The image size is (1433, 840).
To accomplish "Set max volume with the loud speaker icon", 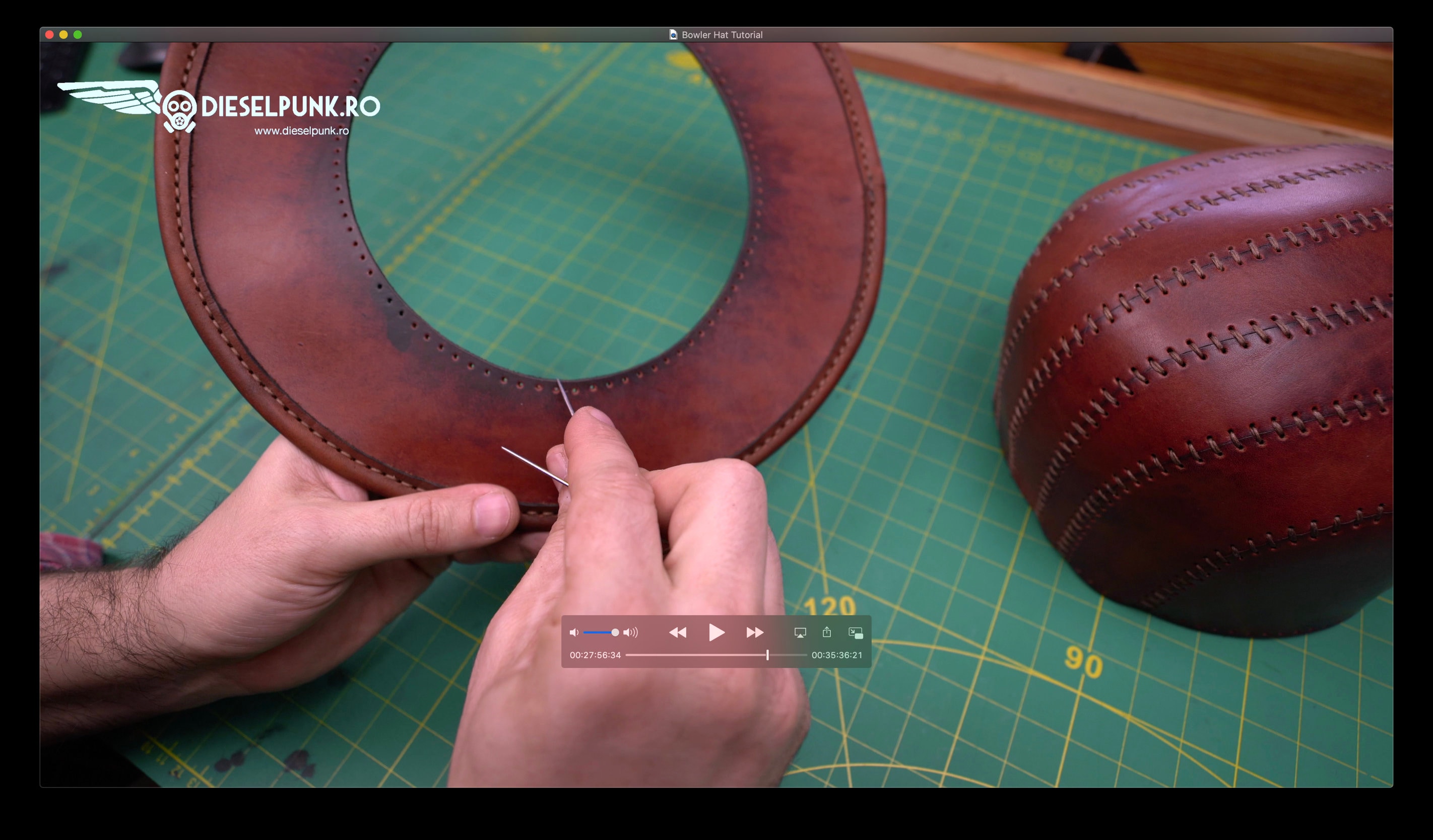I will (630, 633).
